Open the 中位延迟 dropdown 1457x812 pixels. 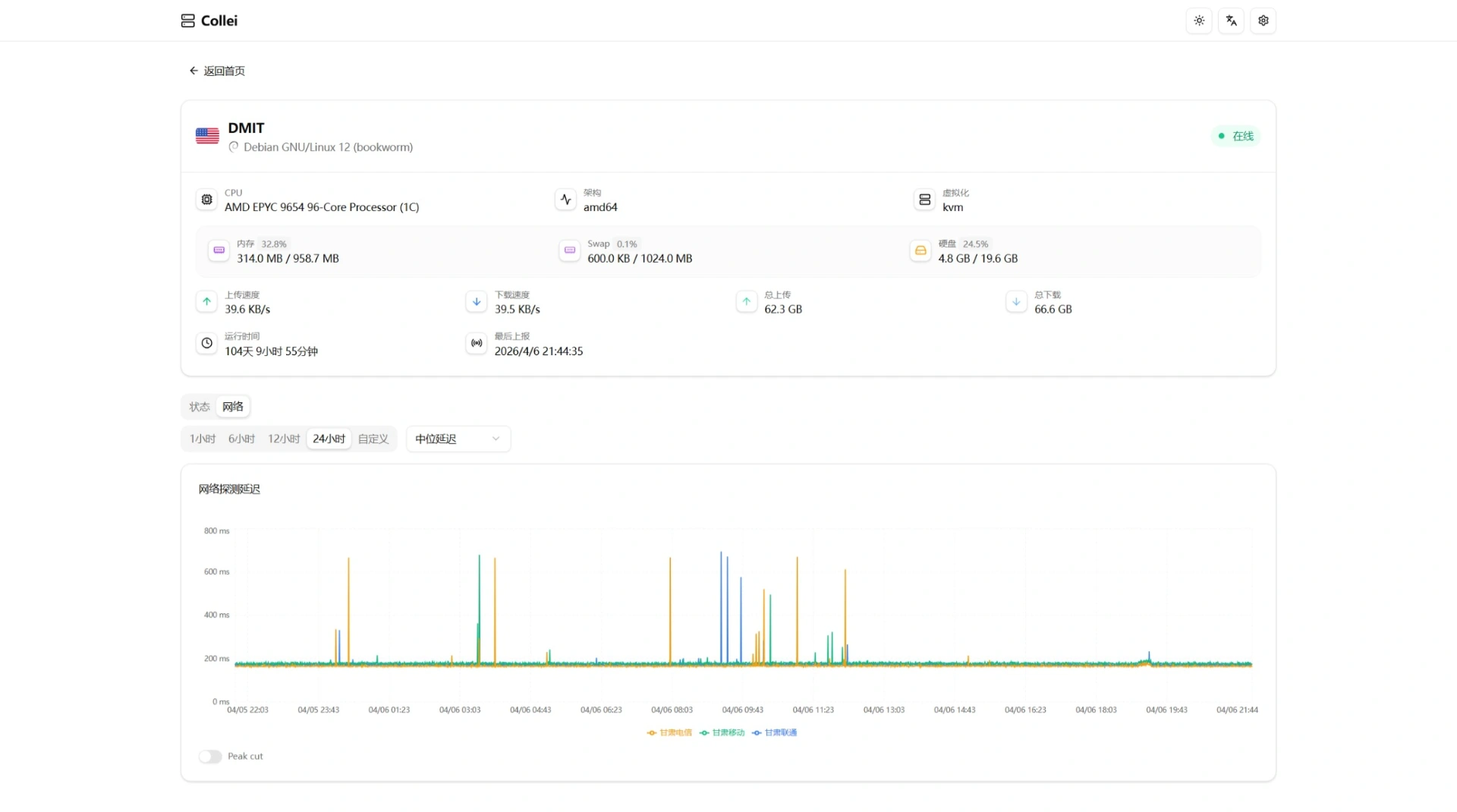(x=458, y=439)
